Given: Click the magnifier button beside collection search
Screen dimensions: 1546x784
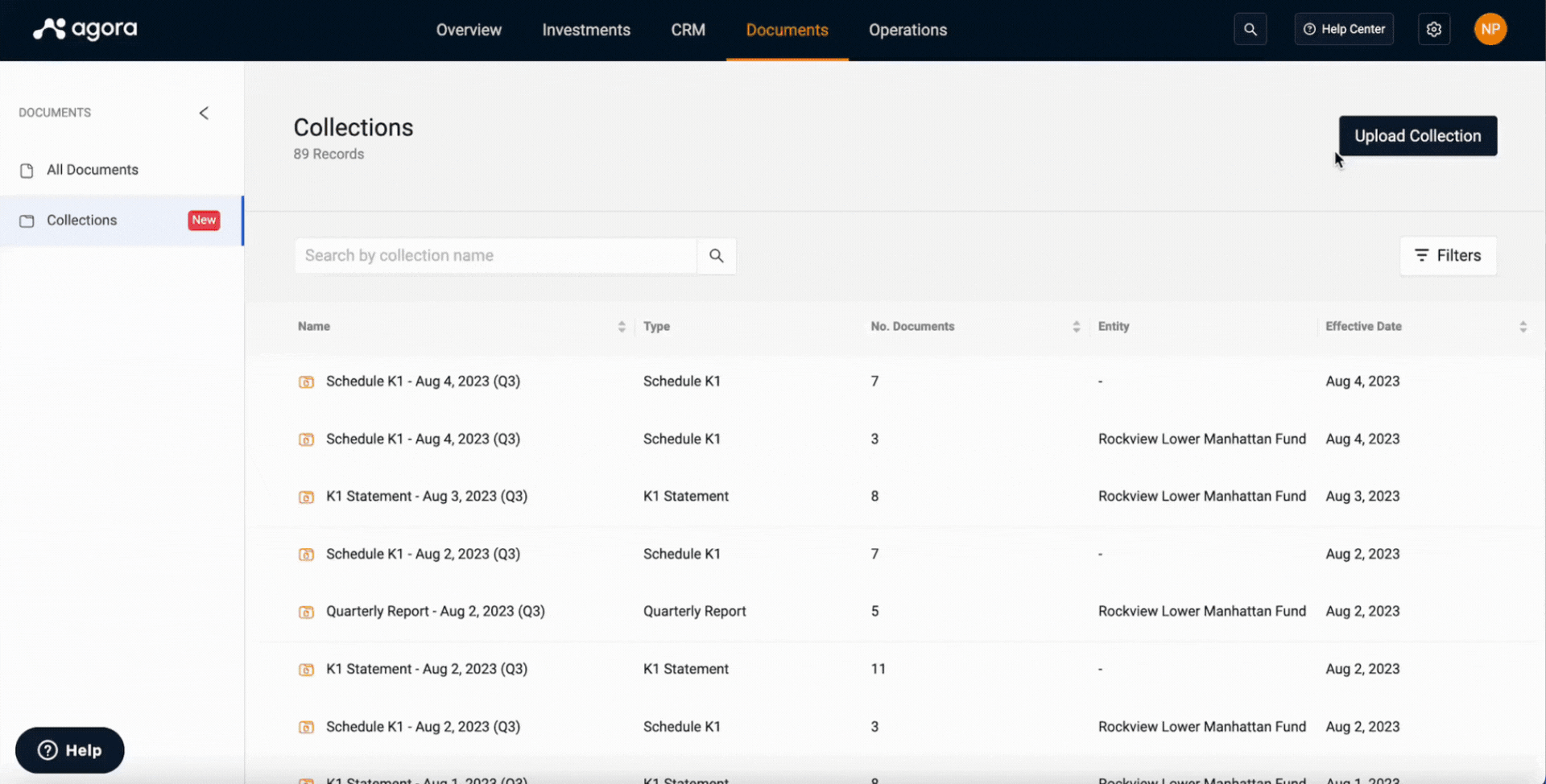Looking at the screenshot, I should click(x=716, y=256).
